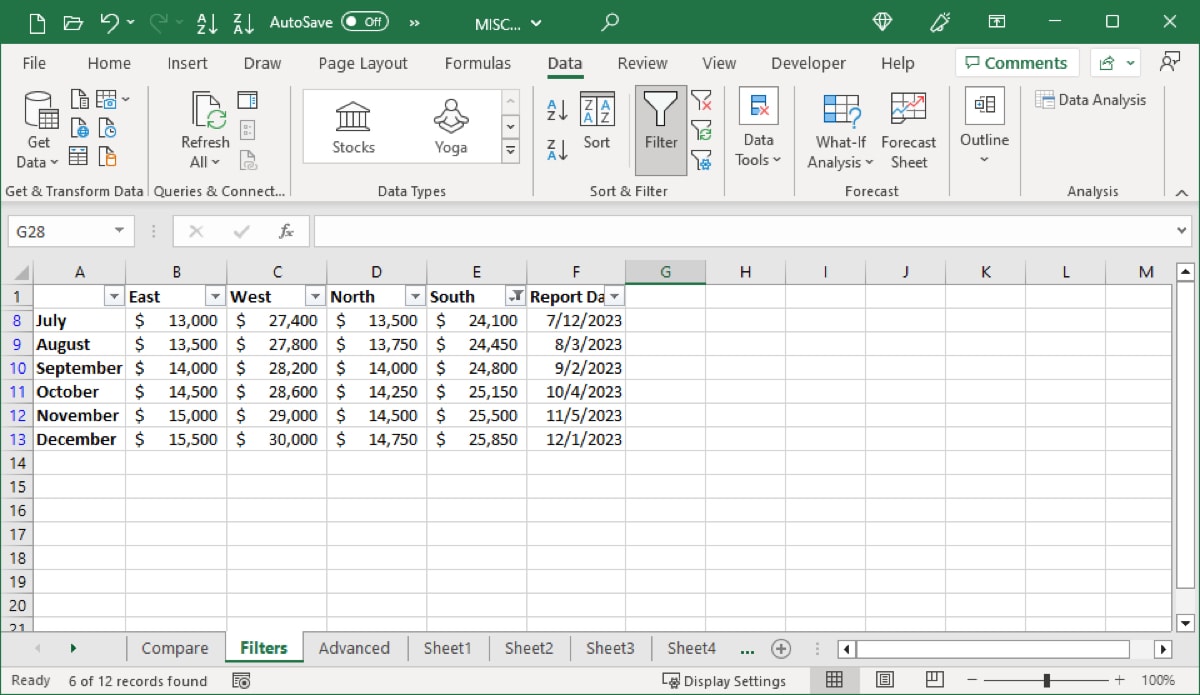Select the Yoga data type

tap(450, 122)
